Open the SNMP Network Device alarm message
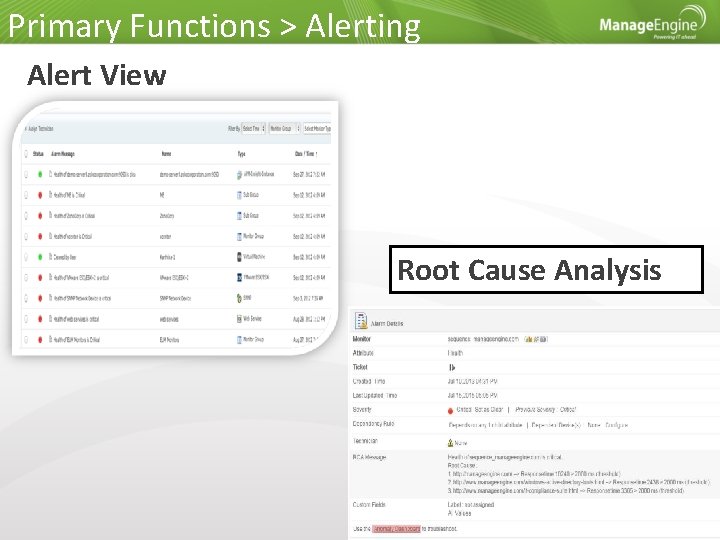 click(x=82, y=298)
